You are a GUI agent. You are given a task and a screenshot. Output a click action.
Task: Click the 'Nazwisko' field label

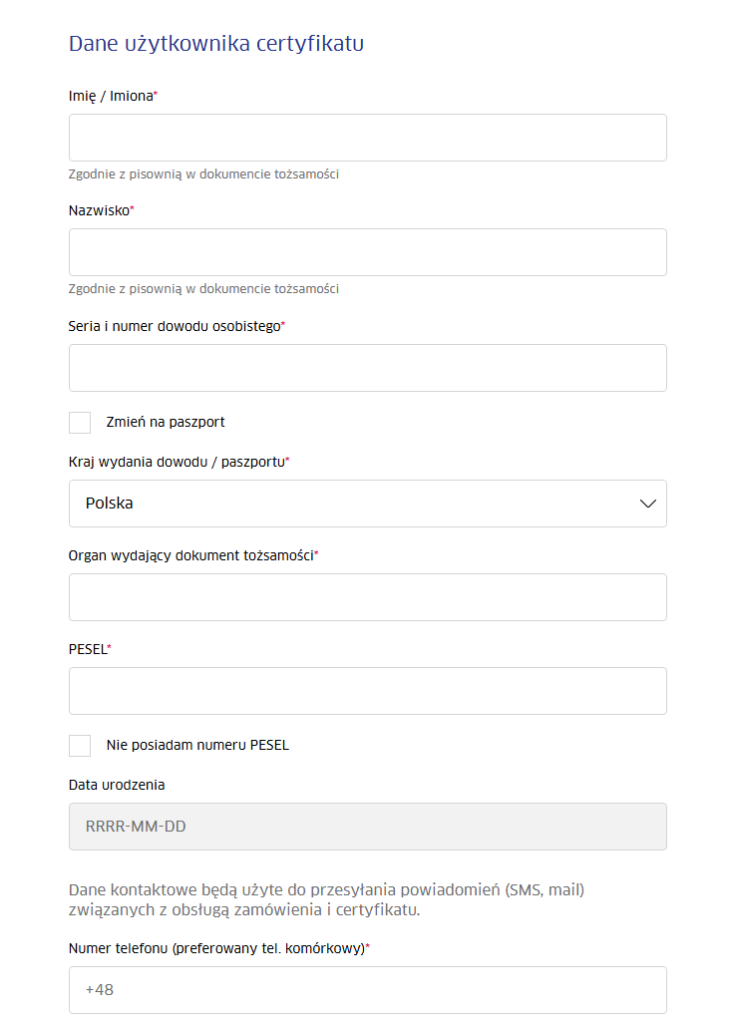(99, 211)
